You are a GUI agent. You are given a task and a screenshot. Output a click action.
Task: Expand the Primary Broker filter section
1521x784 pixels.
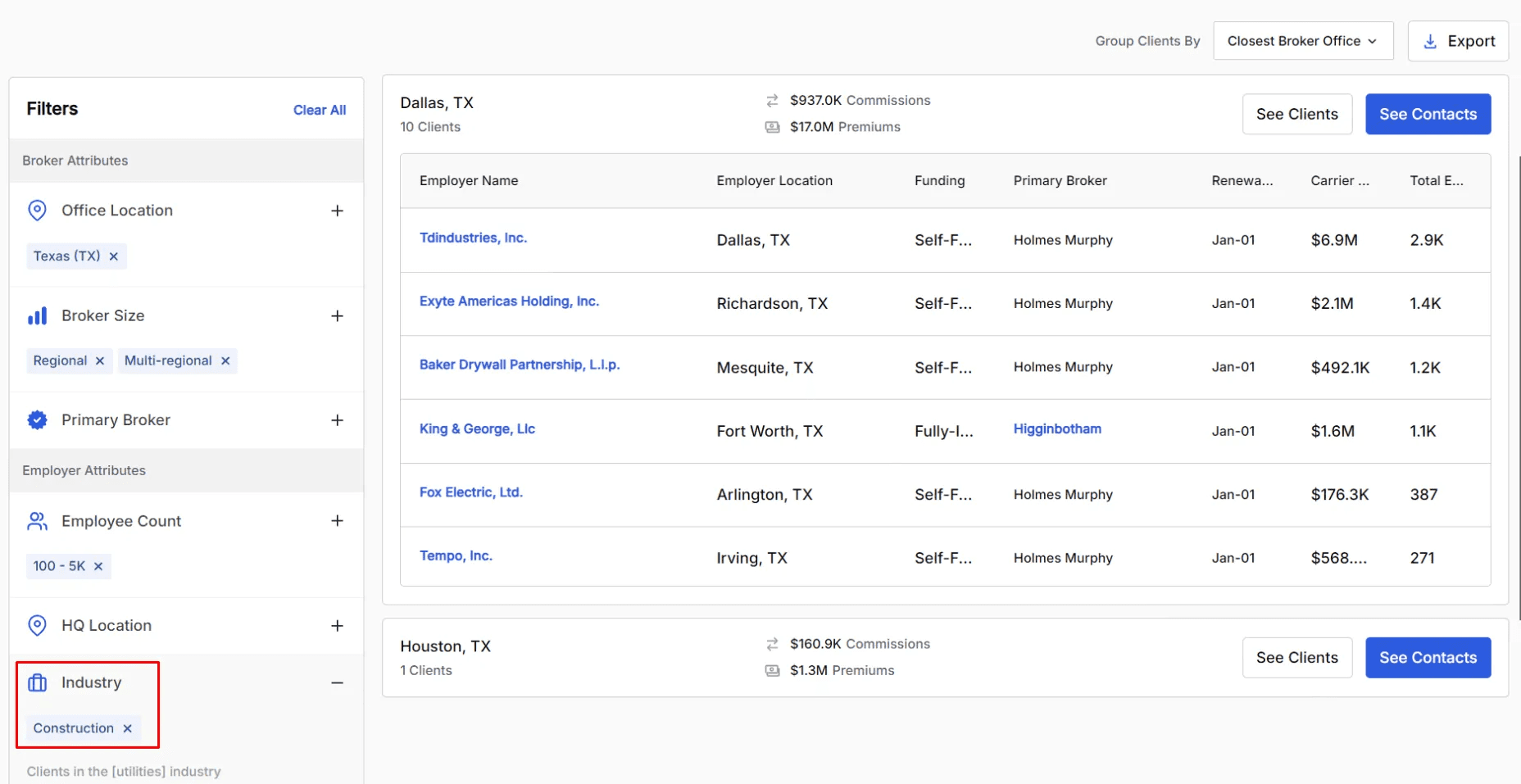click(337, 419)
